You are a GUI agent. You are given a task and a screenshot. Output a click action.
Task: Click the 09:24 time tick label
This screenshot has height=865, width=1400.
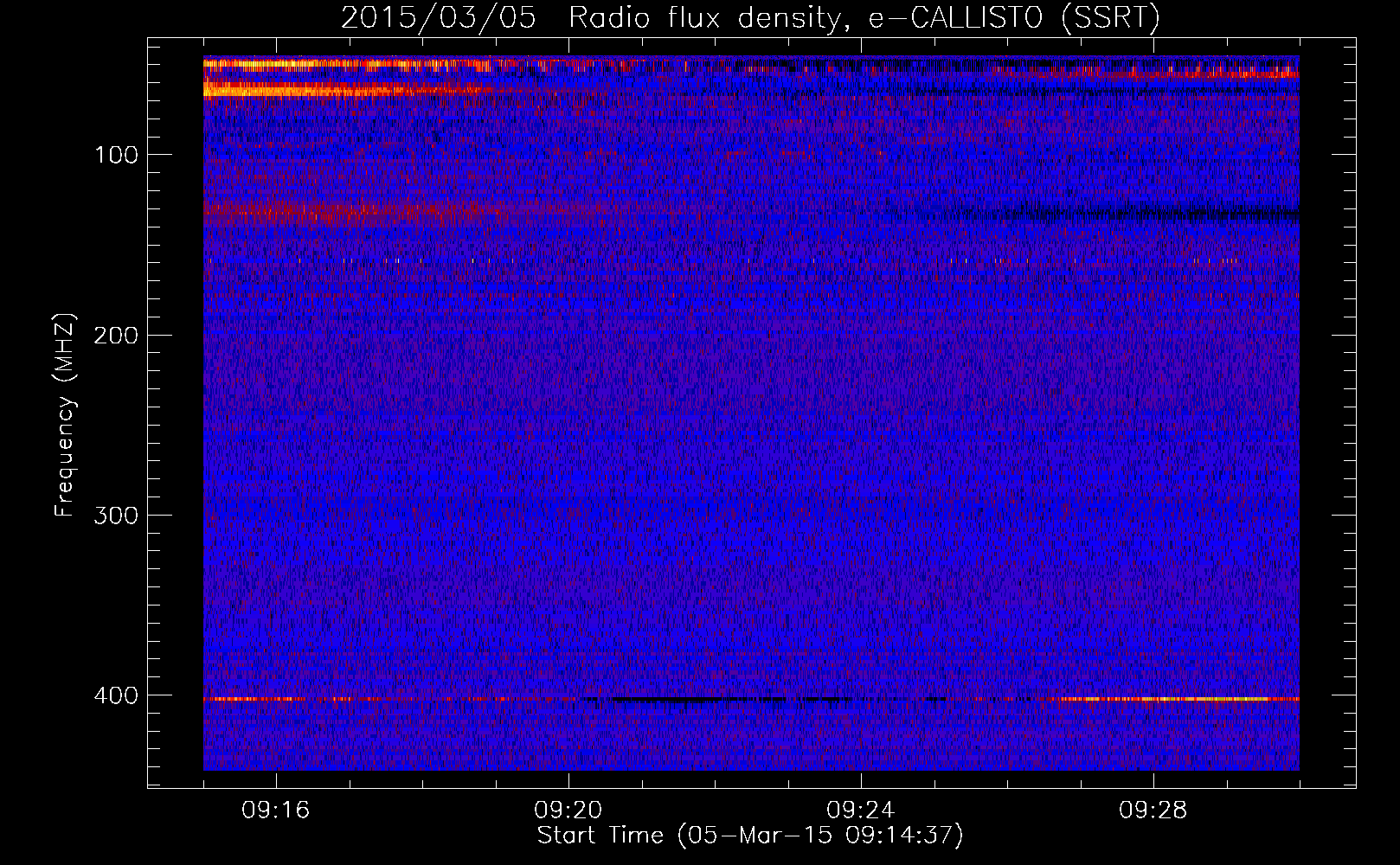(x=861, y=811)
